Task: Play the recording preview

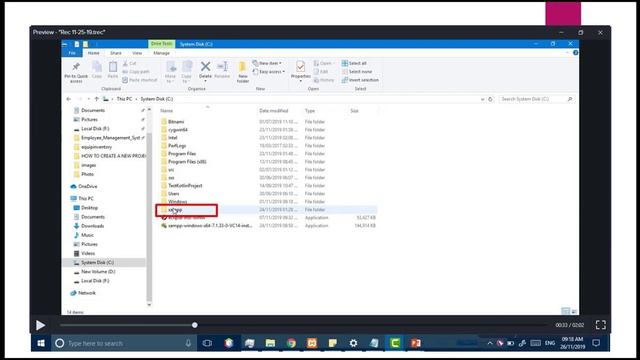Action: point(40,325)
